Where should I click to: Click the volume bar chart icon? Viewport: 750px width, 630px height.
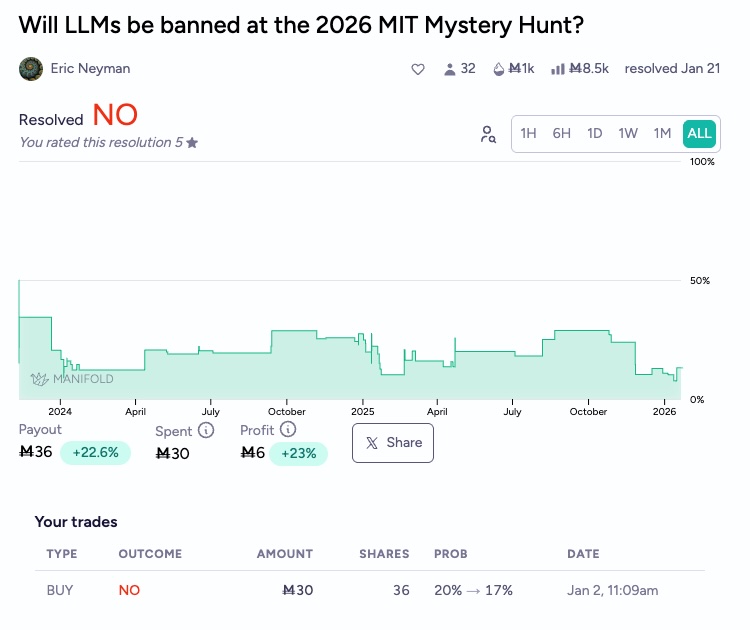(558, 69)
